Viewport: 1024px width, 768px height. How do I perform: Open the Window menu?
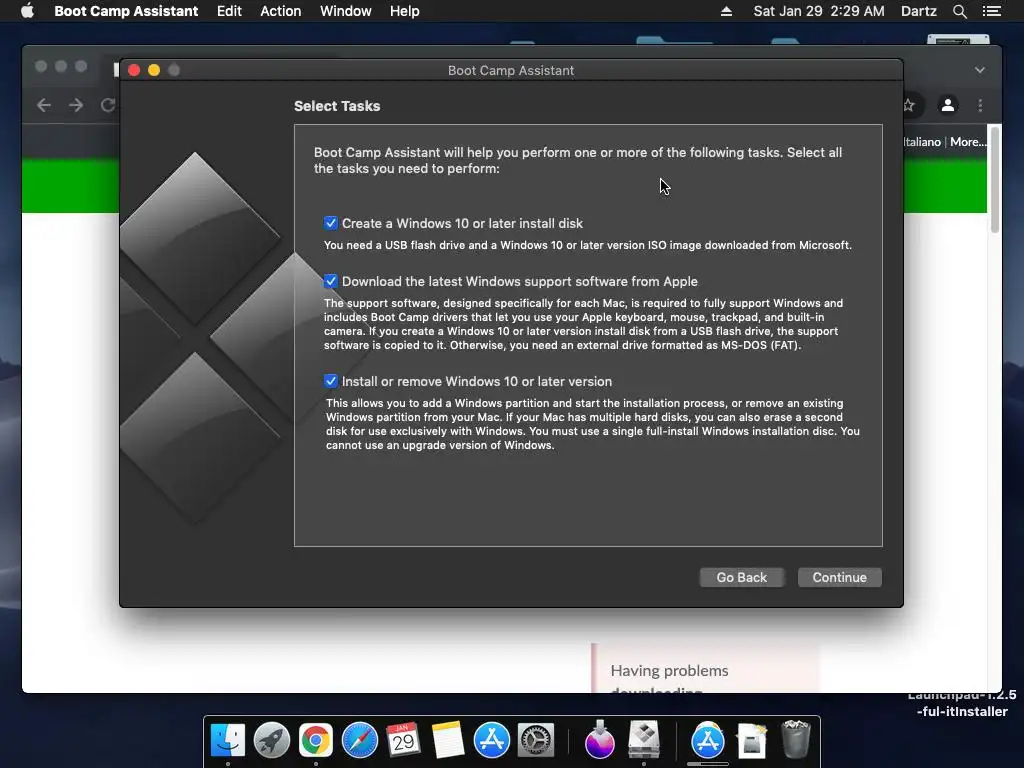(x=345, y=11)
